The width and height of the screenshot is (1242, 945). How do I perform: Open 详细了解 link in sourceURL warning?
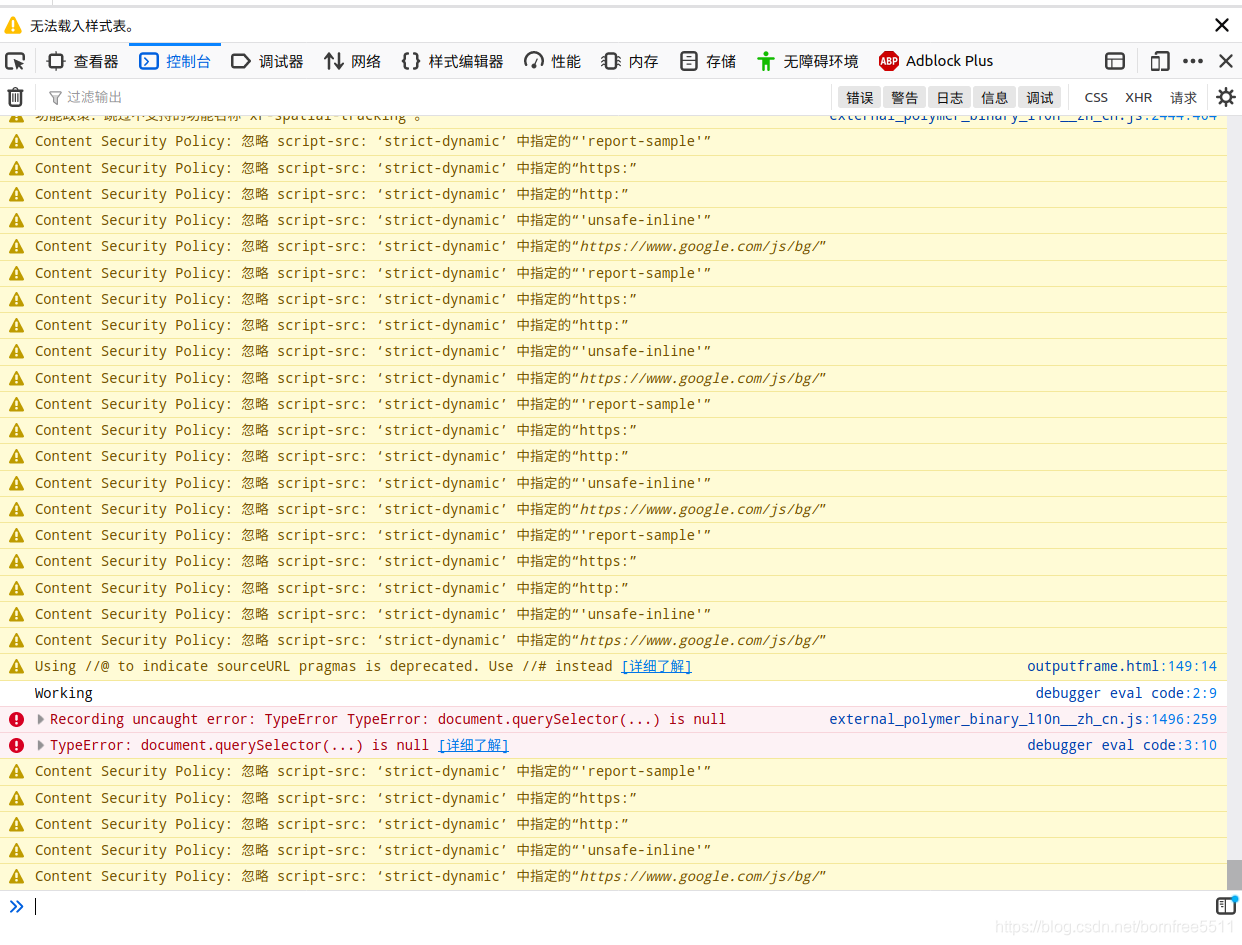[656, 666]
